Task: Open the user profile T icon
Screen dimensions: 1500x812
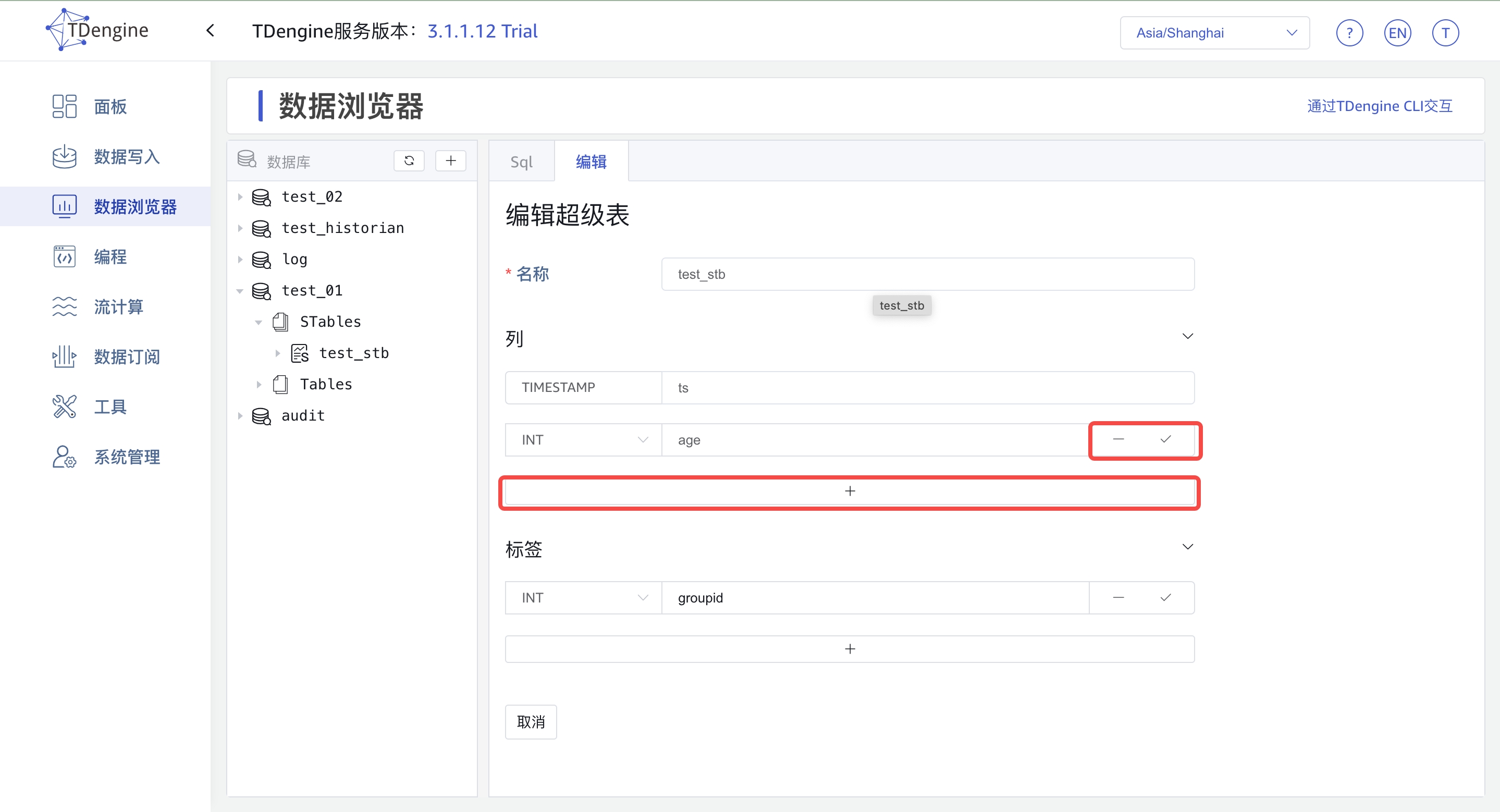Action: point(1445,33)
